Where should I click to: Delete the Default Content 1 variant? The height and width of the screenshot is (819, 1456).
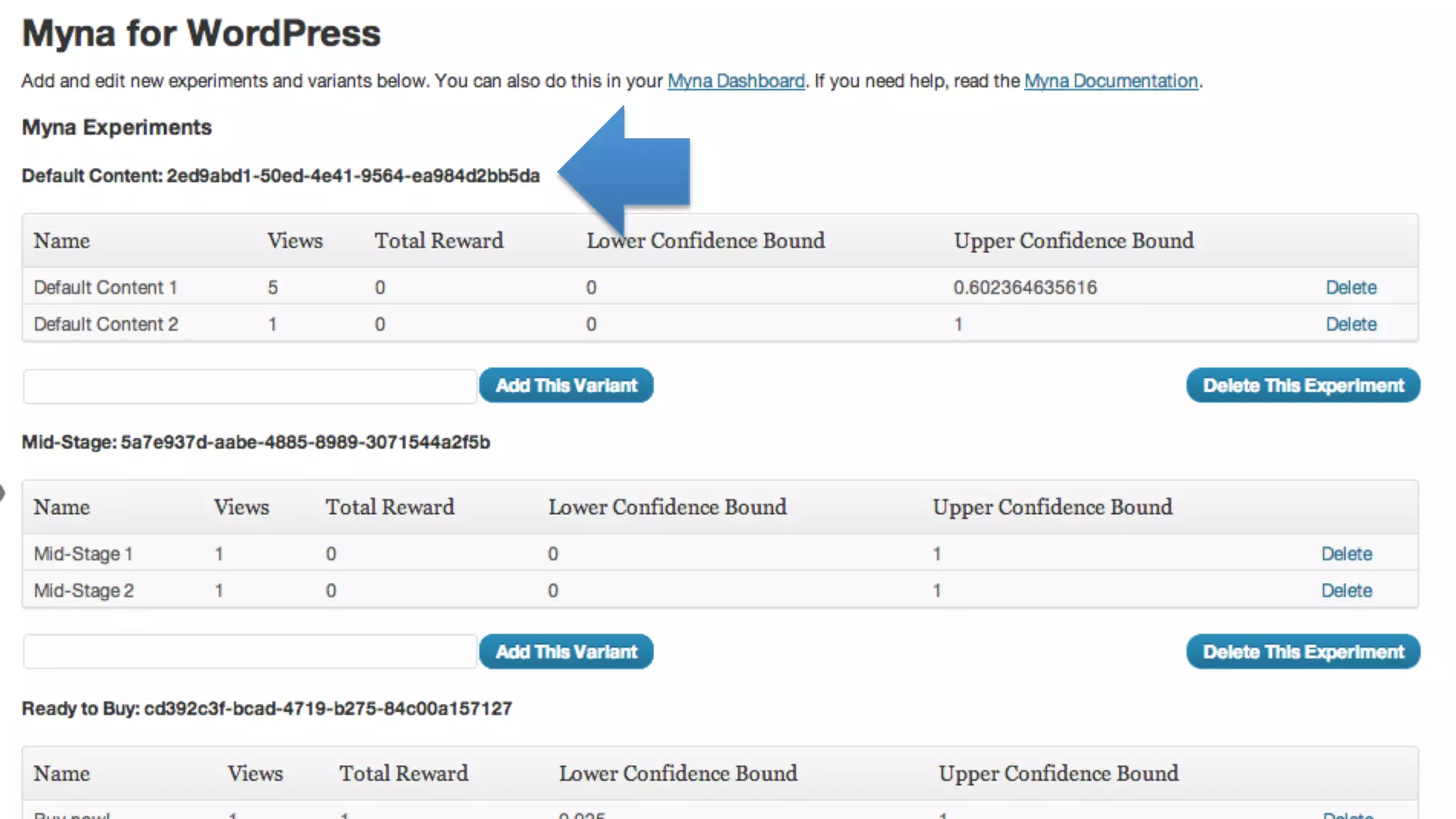click(1351, 287)
